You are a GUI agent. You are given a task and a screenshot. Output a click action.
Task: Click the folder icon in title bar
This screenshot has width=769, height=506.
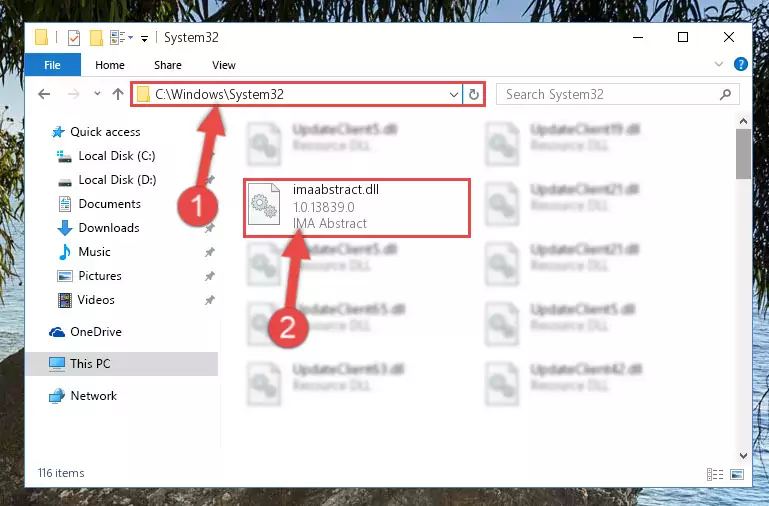[41, 37]
